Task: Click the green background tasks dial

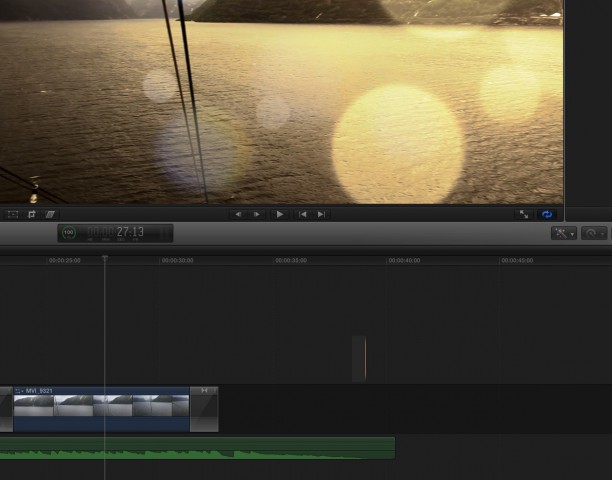Action: click(x=68, y=233)
